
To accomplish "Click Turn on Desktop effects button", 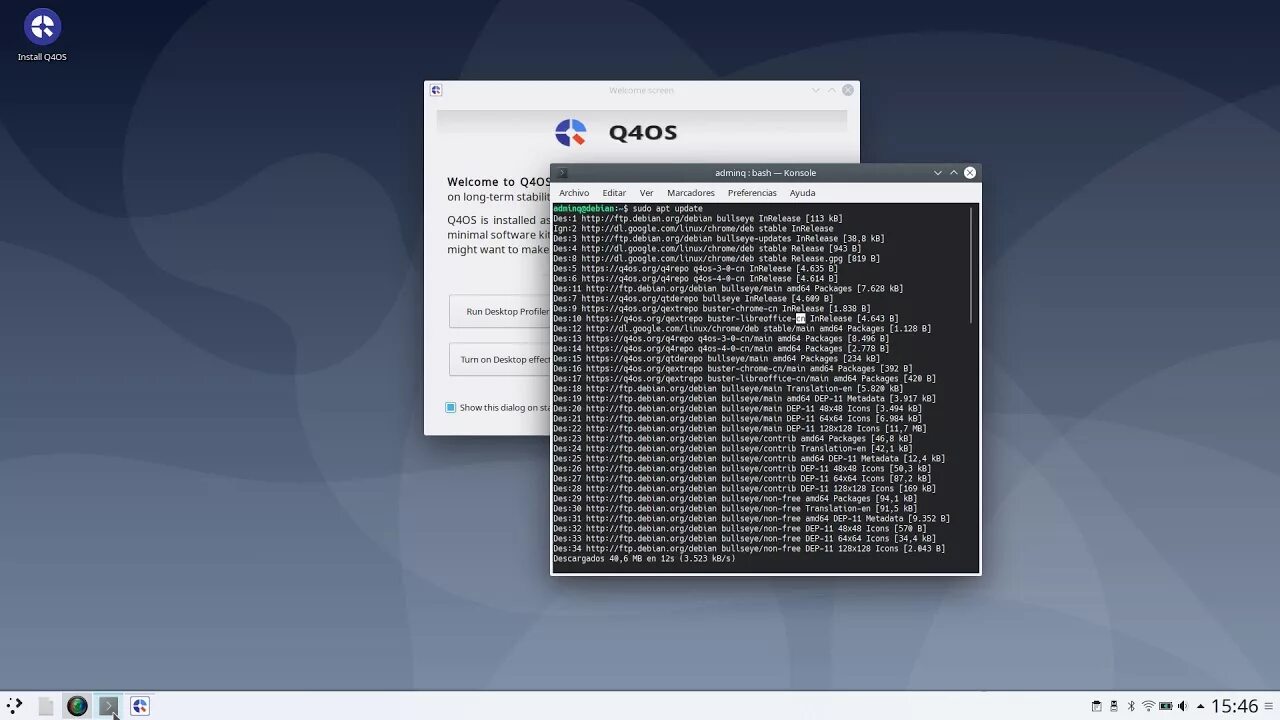I will tap(500, 360).
